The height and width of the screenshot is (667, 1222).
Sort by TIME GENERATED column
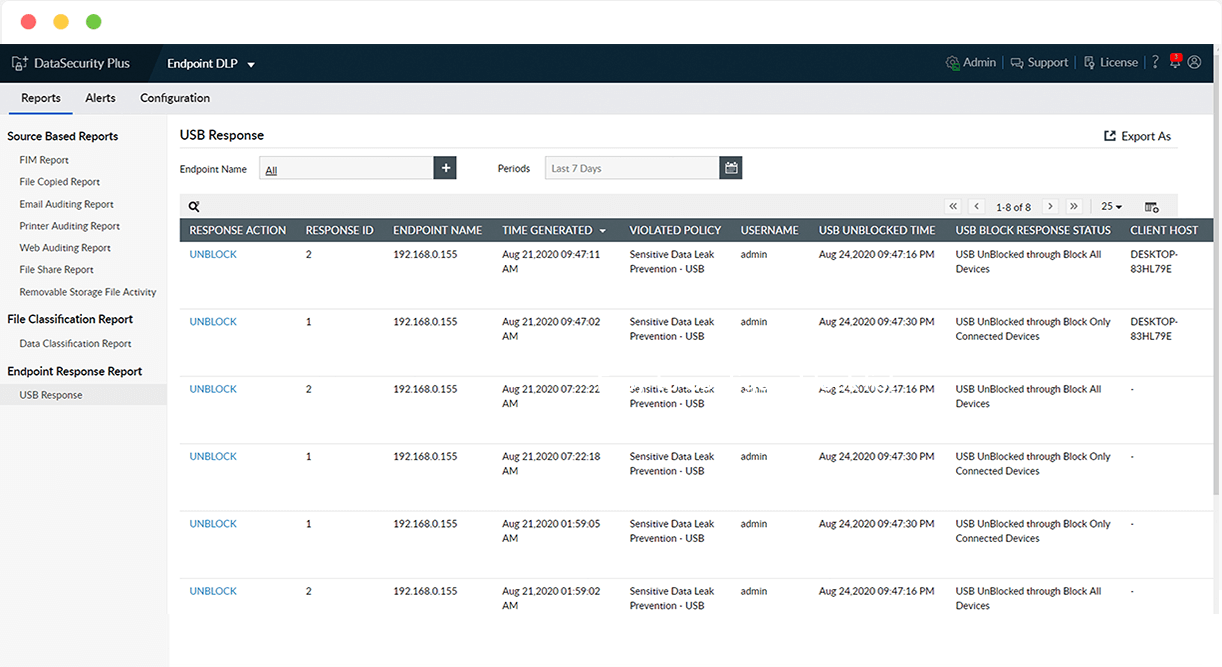[554, 230]
